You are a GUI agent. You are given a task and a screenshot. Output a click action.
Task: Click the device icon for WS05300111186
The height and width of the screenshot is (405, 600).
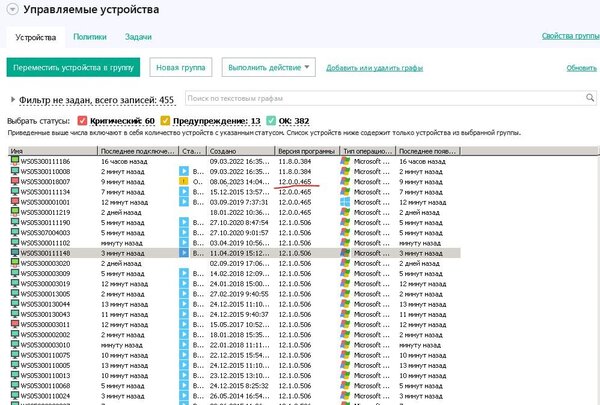pos(14,160)
